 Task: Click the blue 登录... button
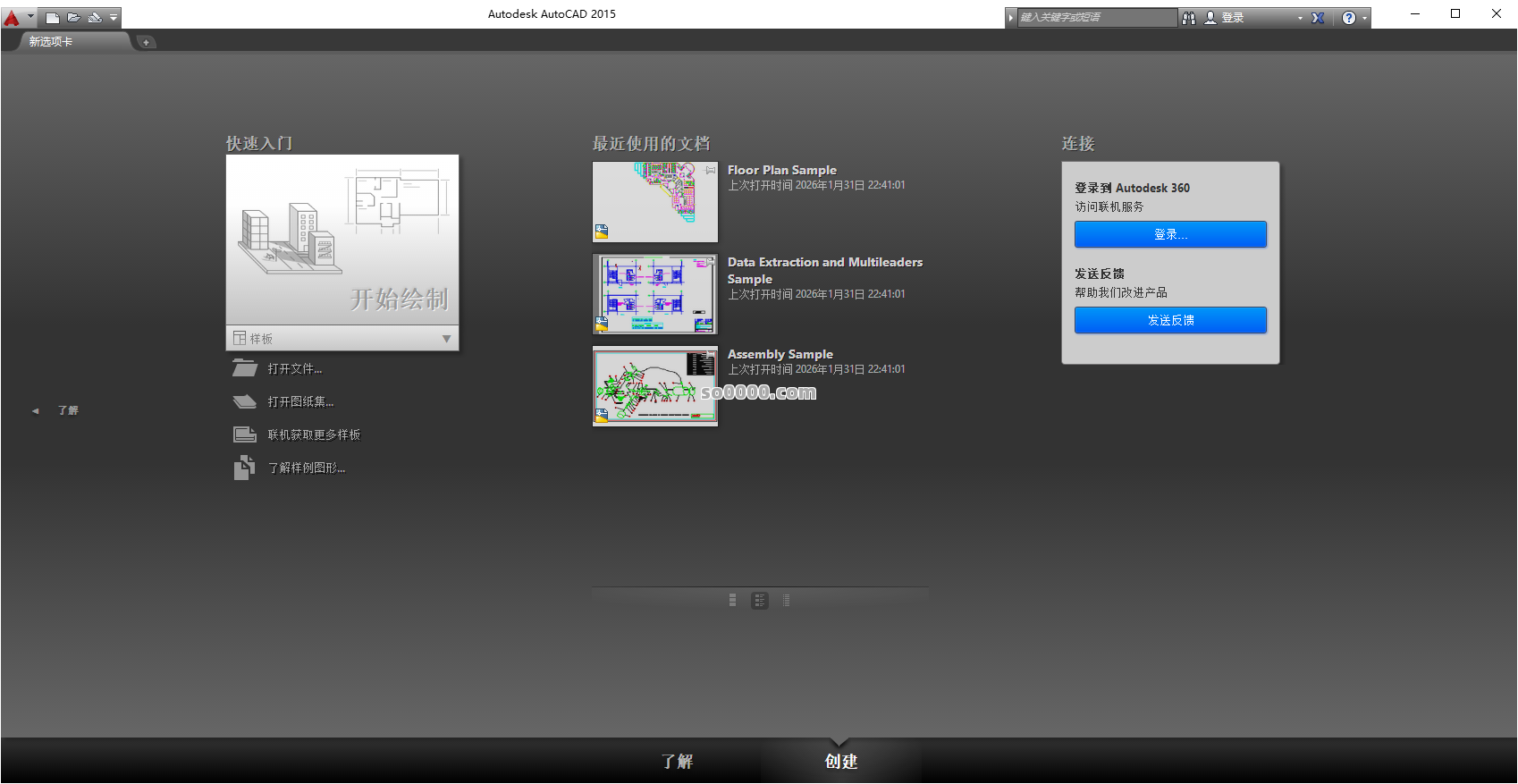click(1170, 234)
